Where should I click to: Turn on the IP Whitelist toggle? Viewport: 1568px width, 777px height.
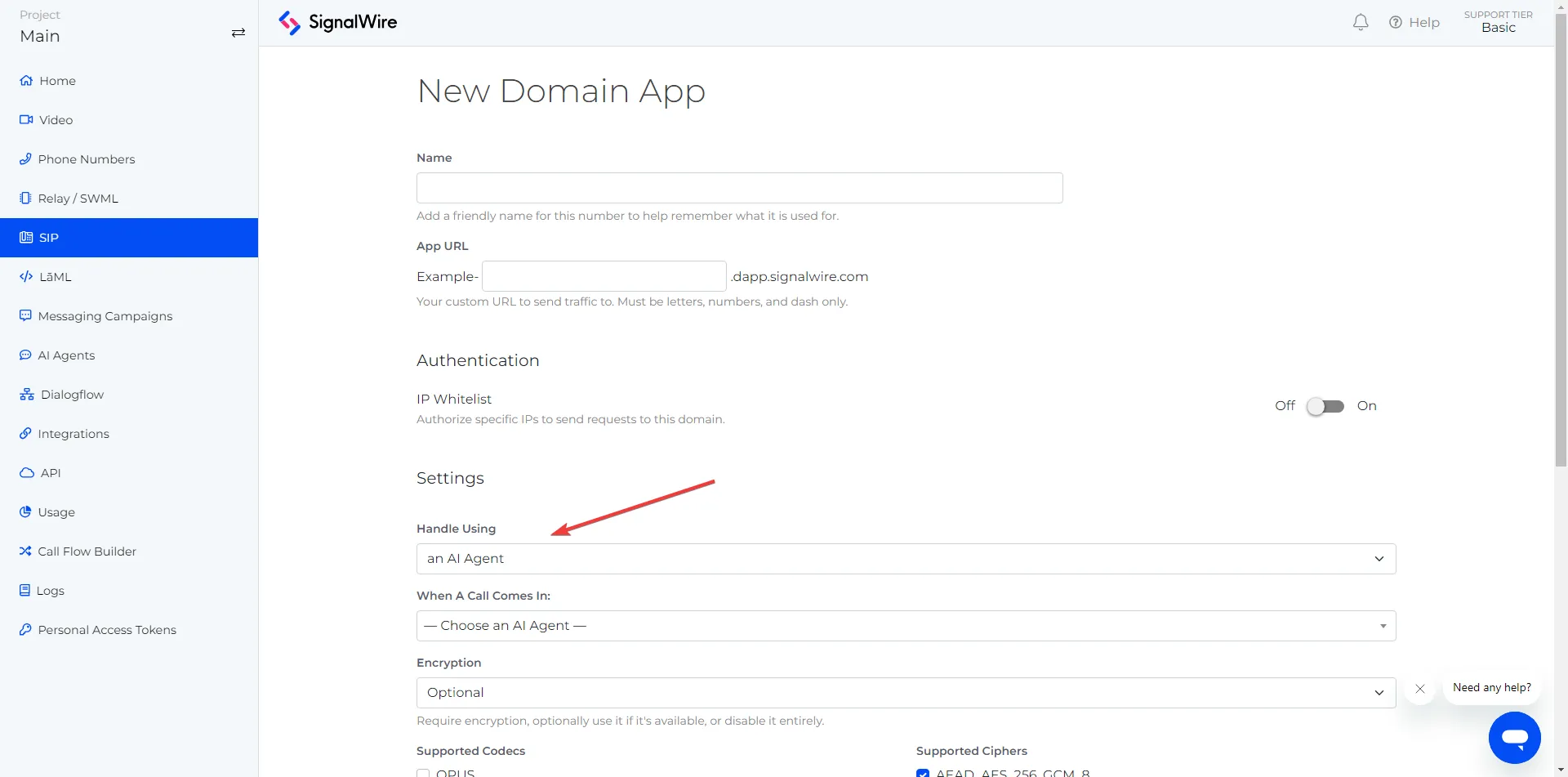click(1325, 405)
